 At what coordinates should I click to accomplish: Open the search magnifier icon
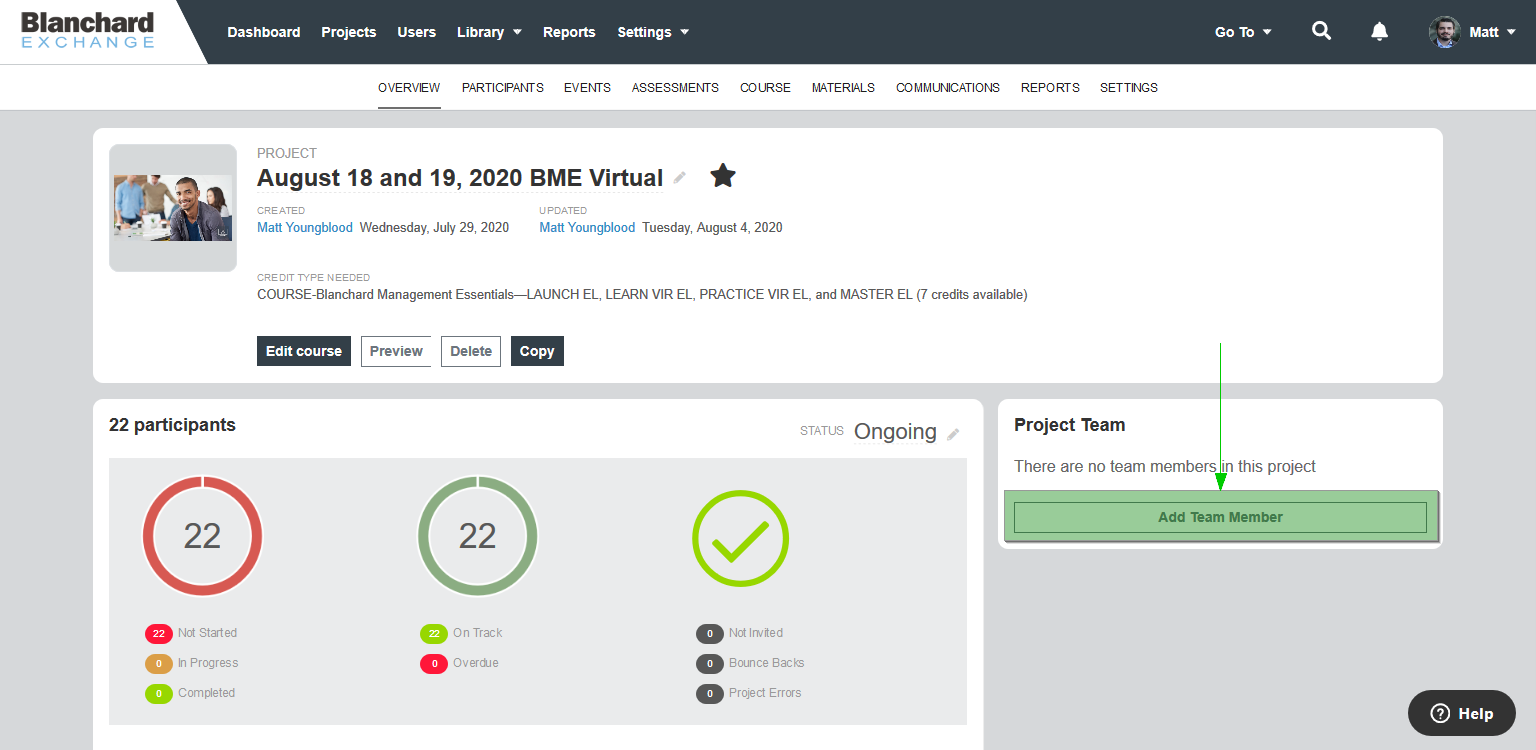pyautogui.click(x=1321, y=31)
